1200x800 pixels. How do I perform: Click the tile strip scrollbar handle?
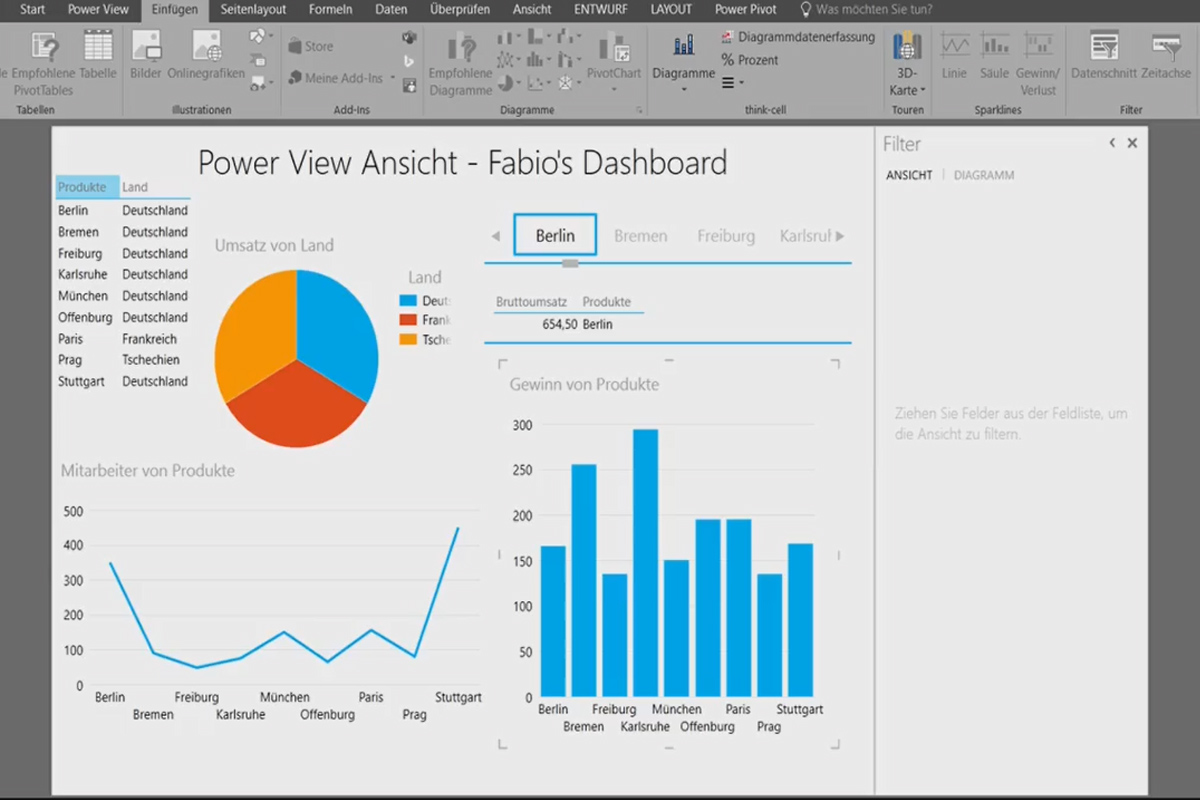point(570,263)
